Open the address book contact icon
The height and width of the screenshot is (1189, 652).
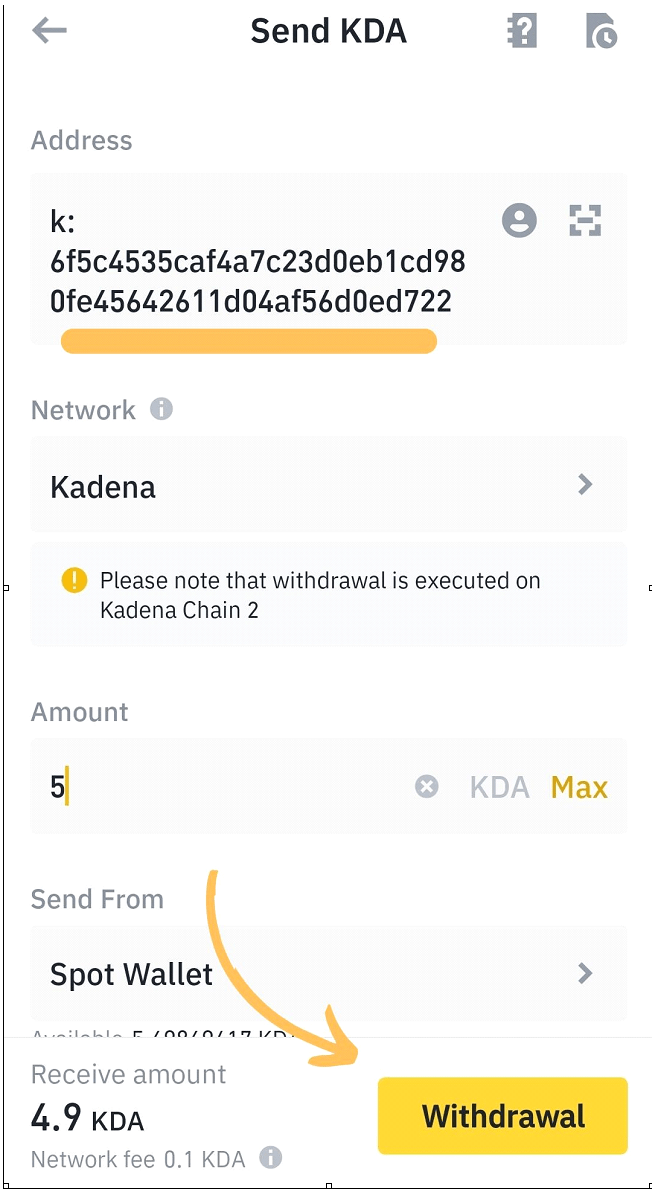pyautogui.click(x=519, y=220)
